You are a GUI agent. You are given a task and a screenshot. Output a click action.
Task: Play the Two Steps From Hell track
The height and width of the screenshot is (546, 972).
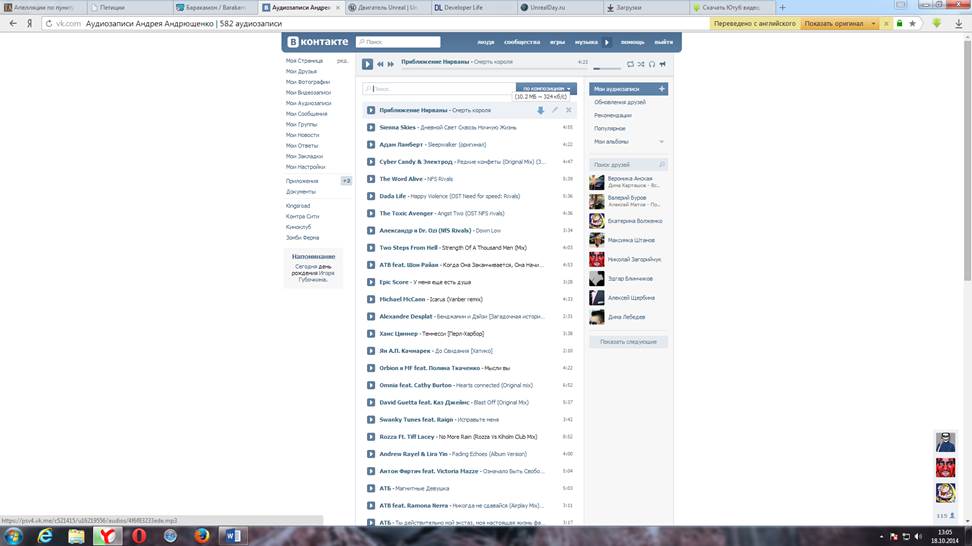[371, 247]
